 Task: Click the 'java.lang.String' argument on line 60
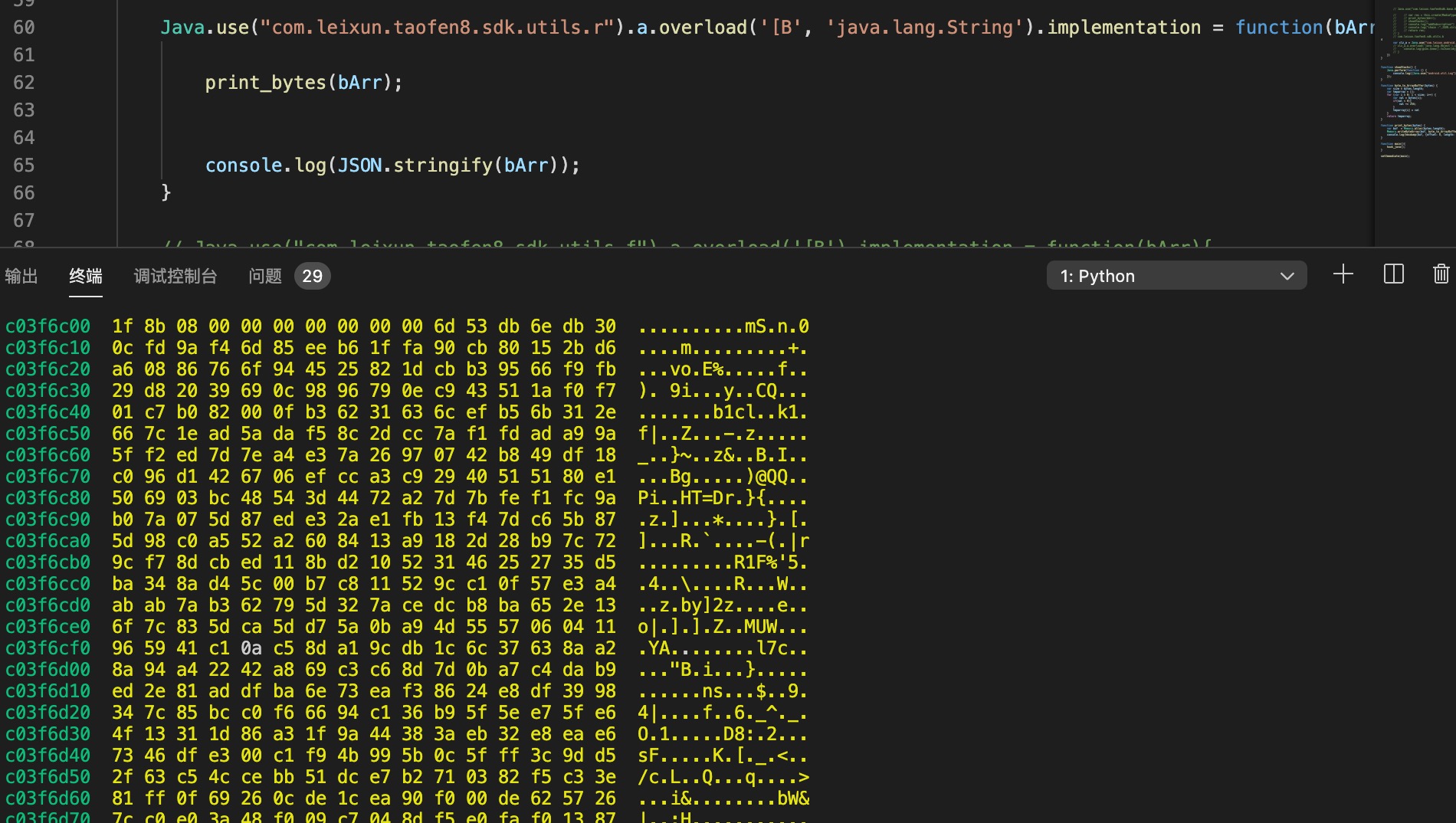(925, 28)
